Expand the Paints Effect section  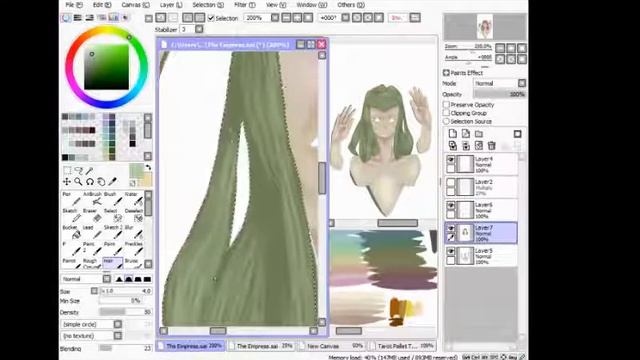click(x=446, y=73)
